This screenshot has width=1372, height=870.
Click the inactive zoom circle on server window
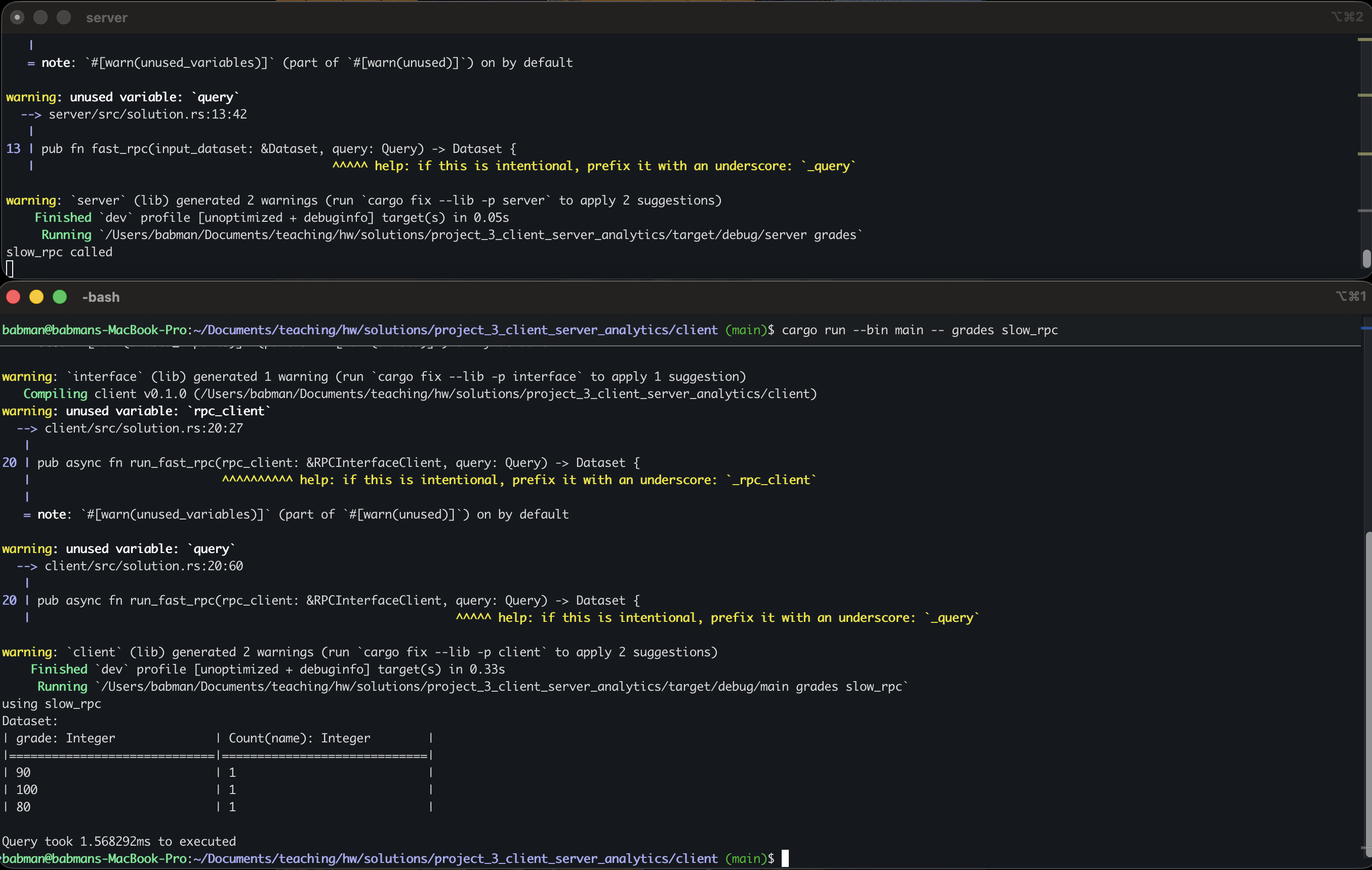click(x=63, y=17)
